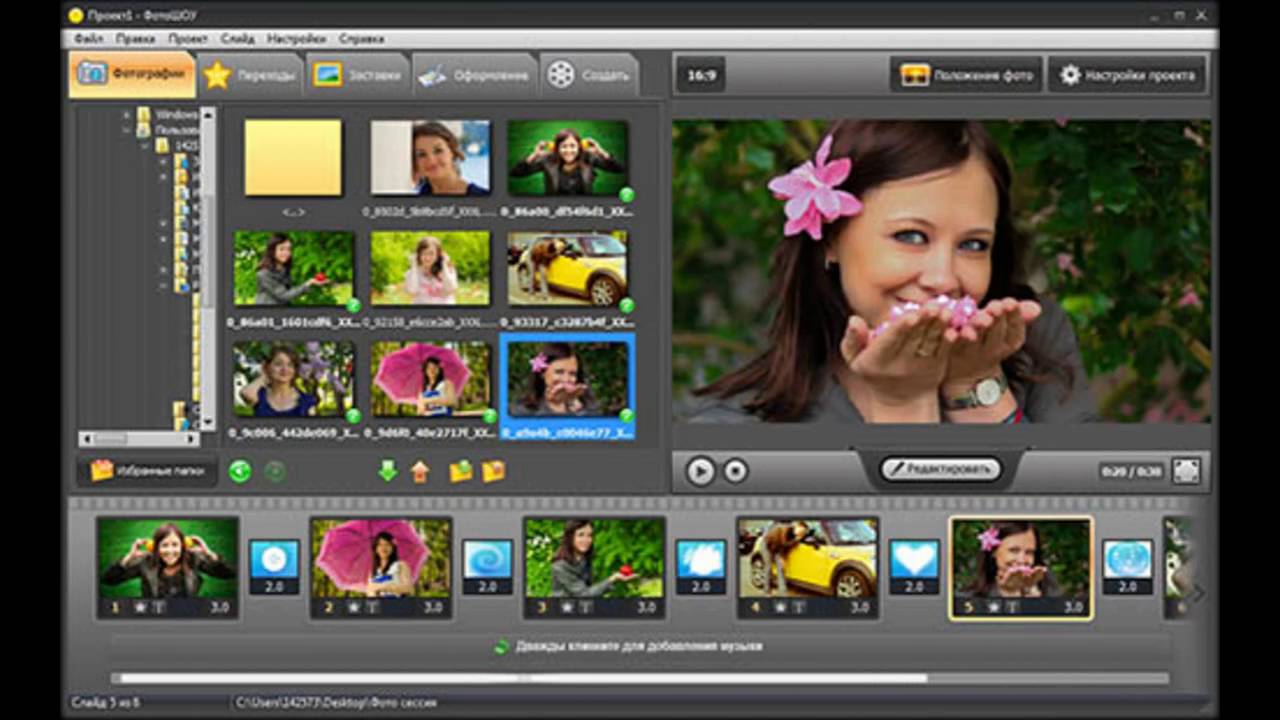The height and width of the screenshot is (720, 1280).
Task: Click the timeline horizontal scrollbar
Action: (x=520, y=678)
